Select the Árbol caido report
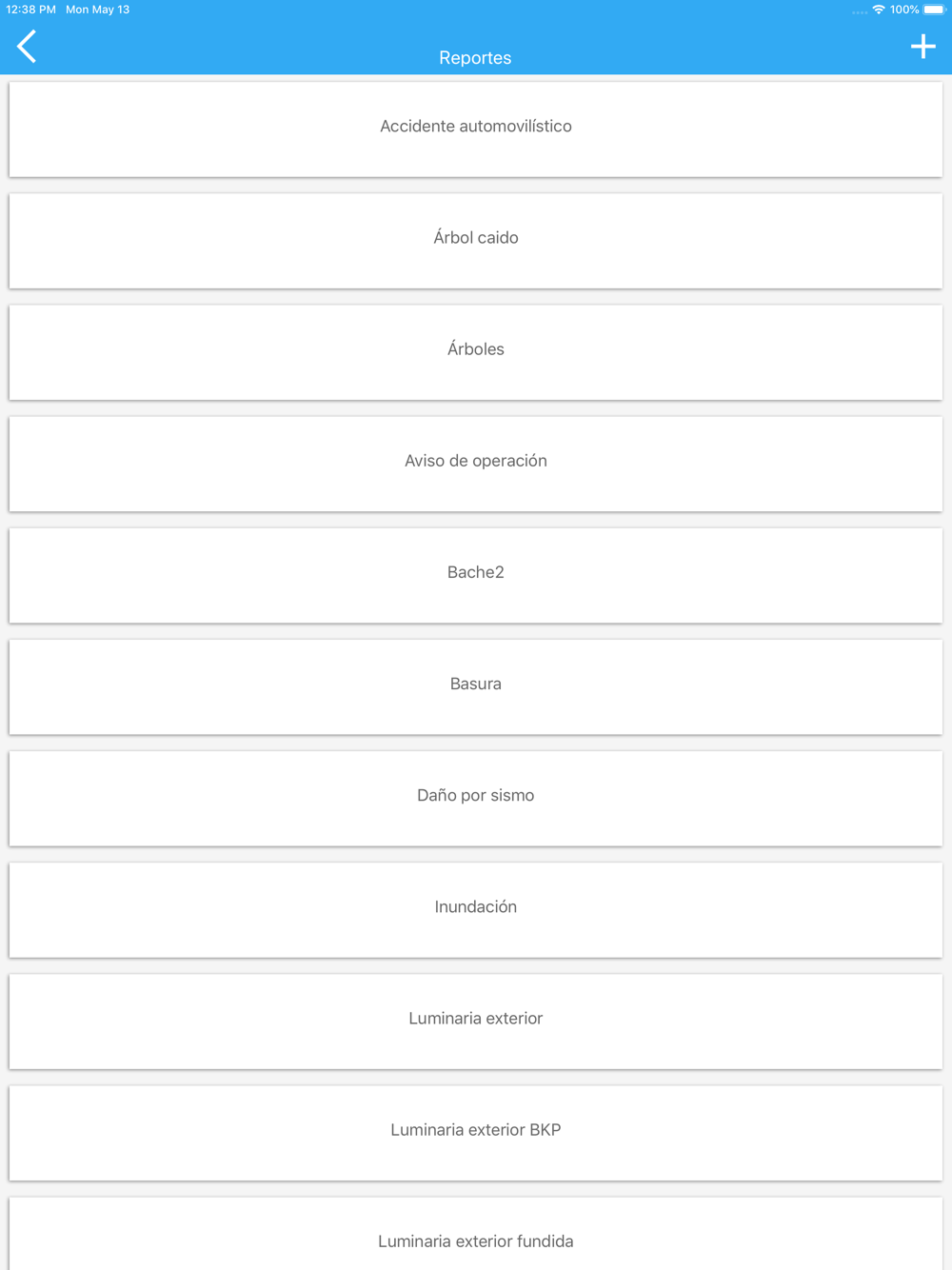The width and height of the screenshot is (952, 1270). [x=476, y=241]
